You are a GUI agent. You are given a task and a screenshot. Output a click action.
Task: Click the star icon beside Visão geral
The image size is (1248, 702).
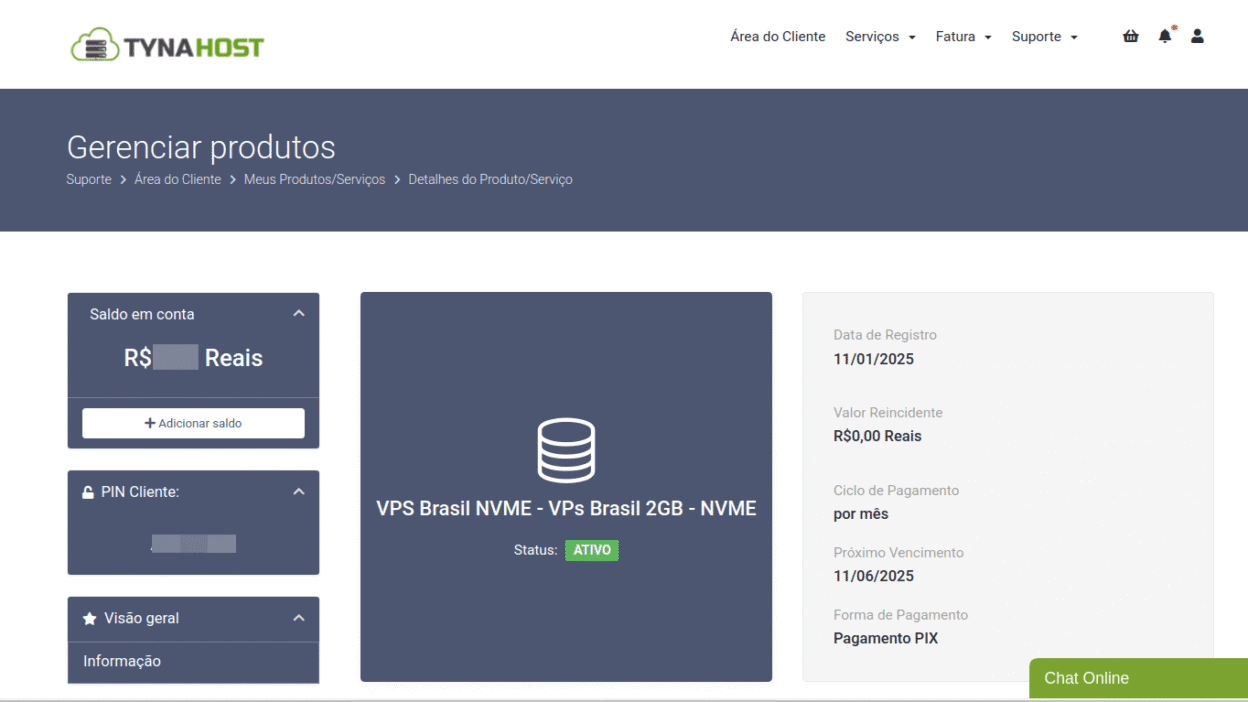89,619
